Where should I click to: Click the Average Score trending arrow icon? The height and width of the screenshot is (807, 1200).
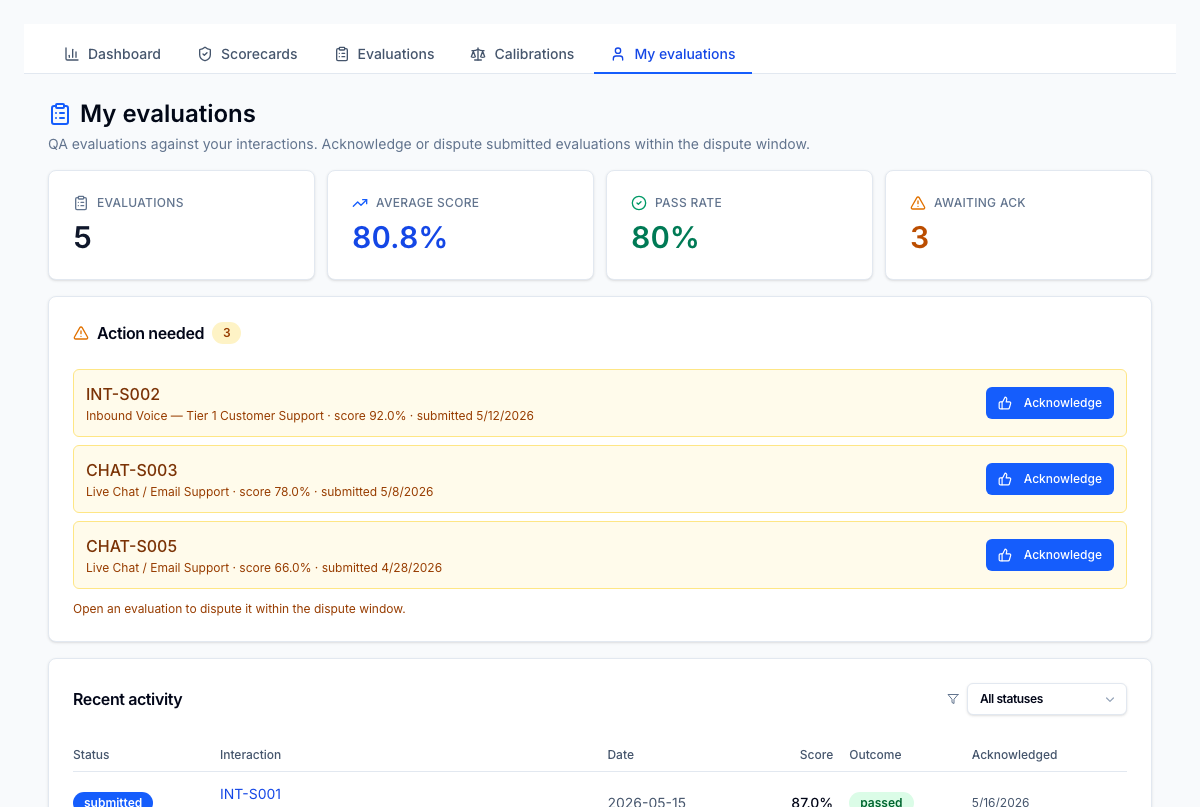[360, 203]
